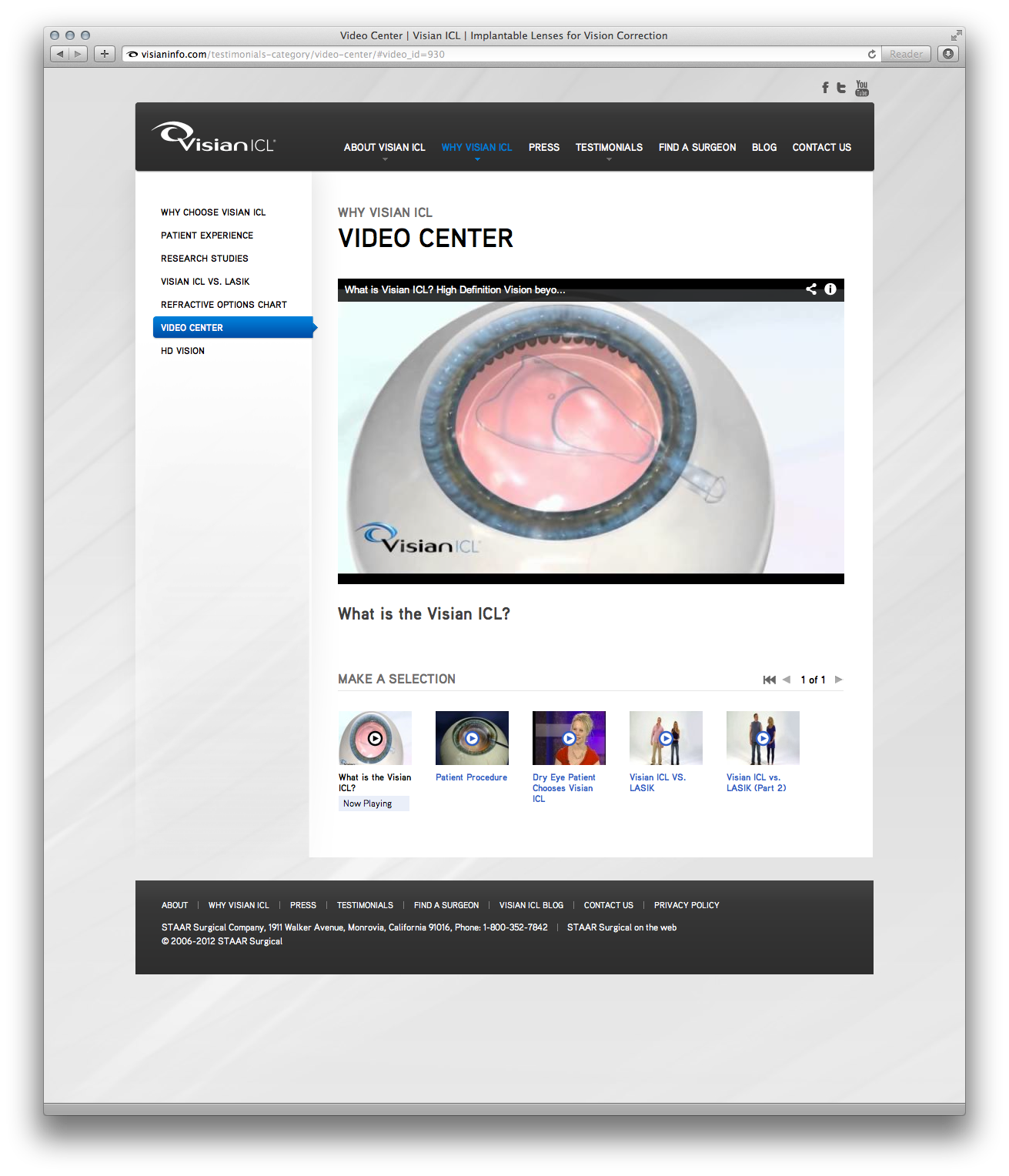This screenshot has width=1009, height=1176.
Task: Click Find a Surgeon in top navigation
Action: pyautogui.click(x=697, y=148)
